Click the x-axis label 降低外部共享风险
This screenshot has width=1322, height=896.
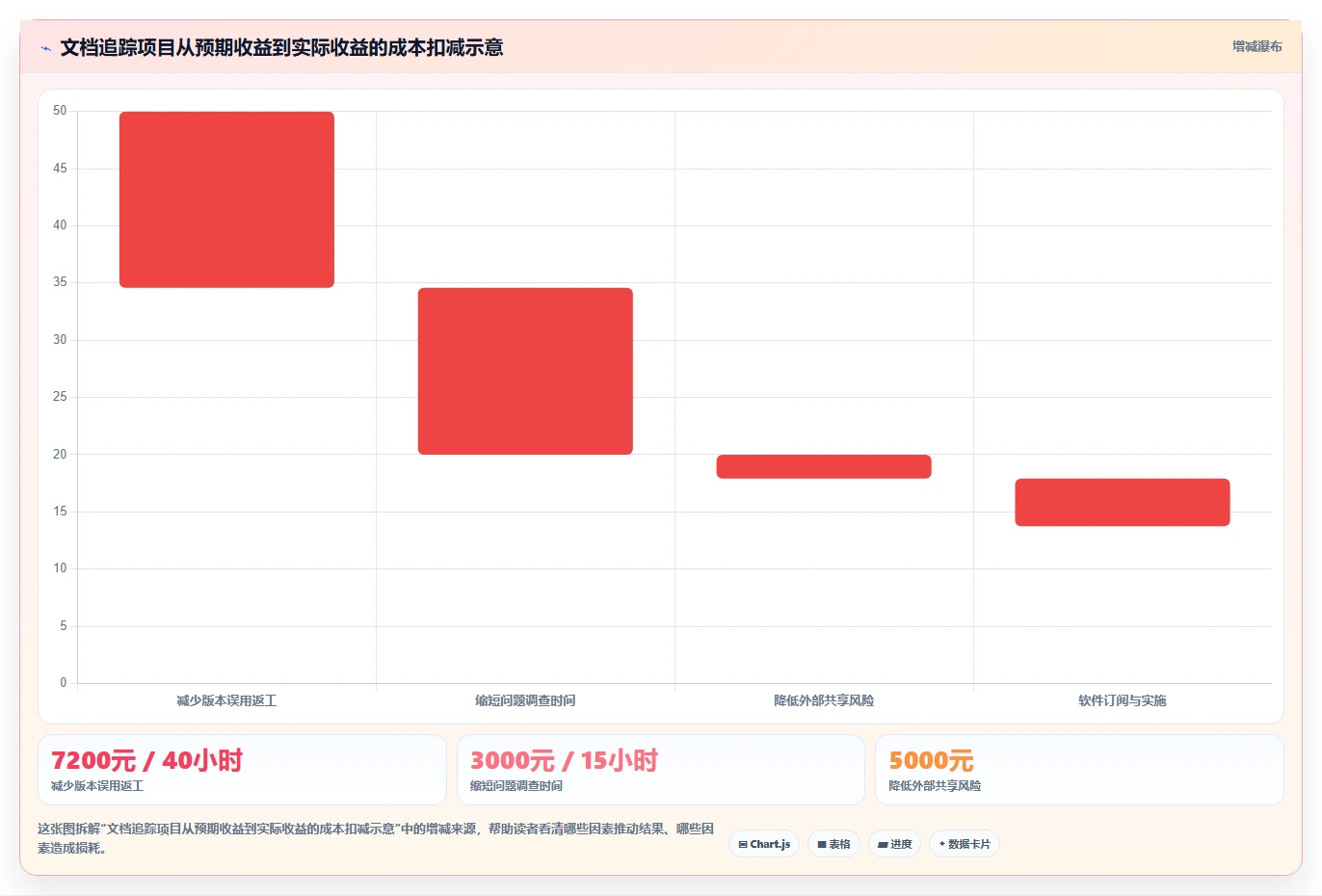pos(824,700)
